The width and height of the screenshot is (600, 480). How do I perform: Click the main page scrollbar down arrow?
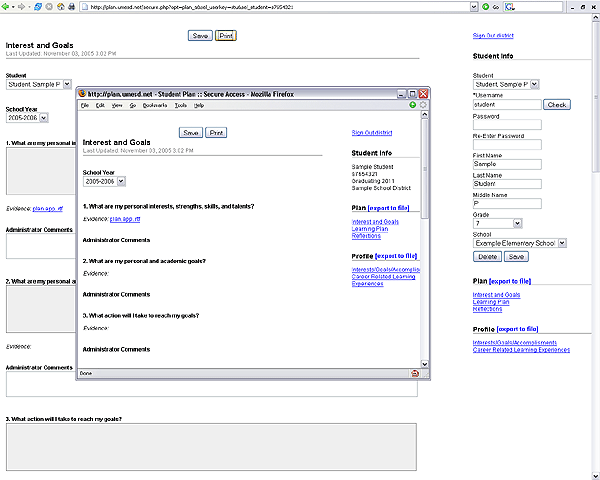(x=595, y=476)
